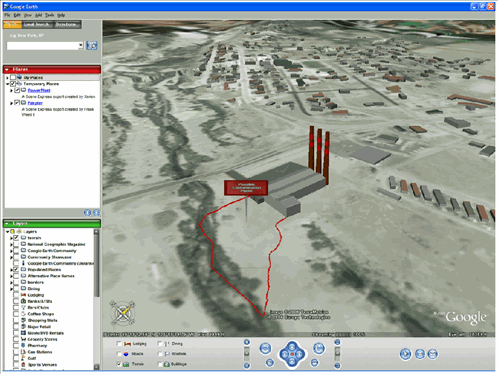Viewport: 498px width, 374px height.
Task: Check the My Places checkbox
Action: coord(13,77)
